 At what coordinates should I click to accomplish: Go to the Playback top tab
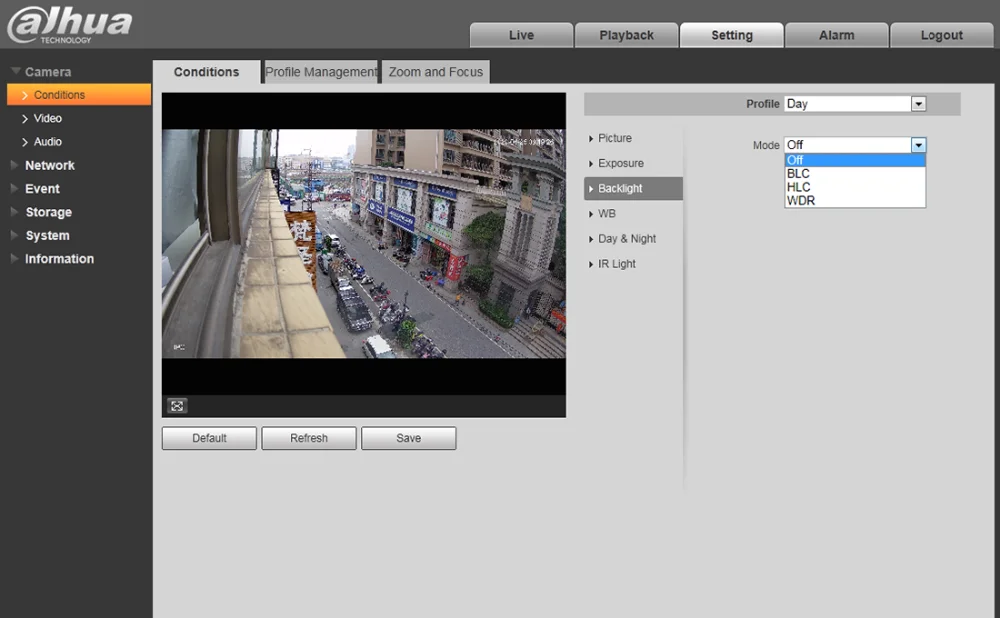[x=626, y=35]
